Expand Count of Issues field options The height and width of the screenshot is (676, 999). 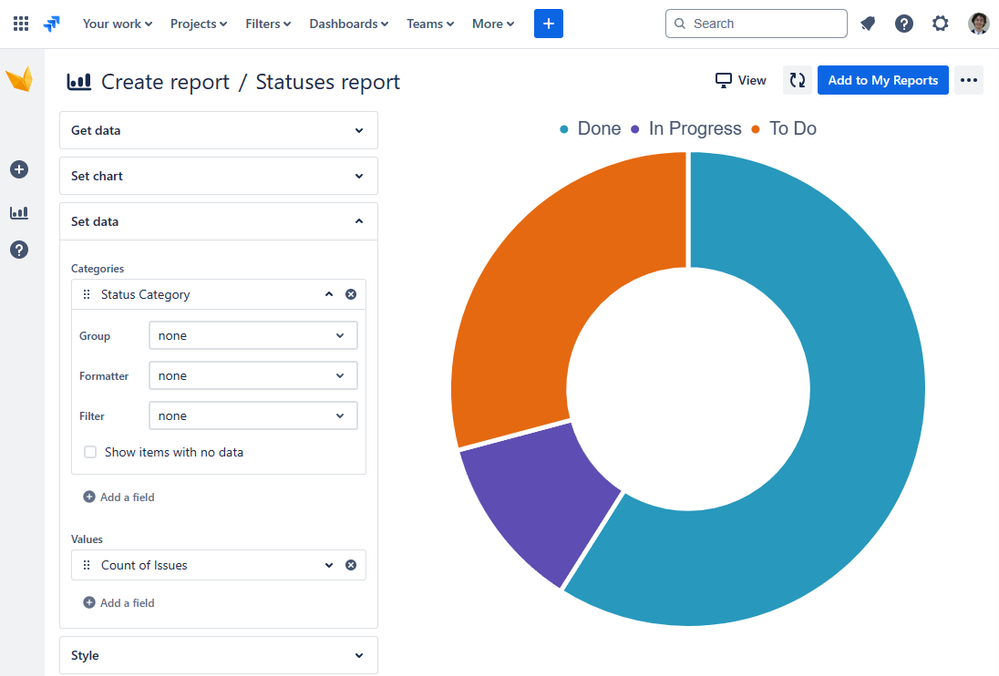pyautogui.click(x=329, y=565)
